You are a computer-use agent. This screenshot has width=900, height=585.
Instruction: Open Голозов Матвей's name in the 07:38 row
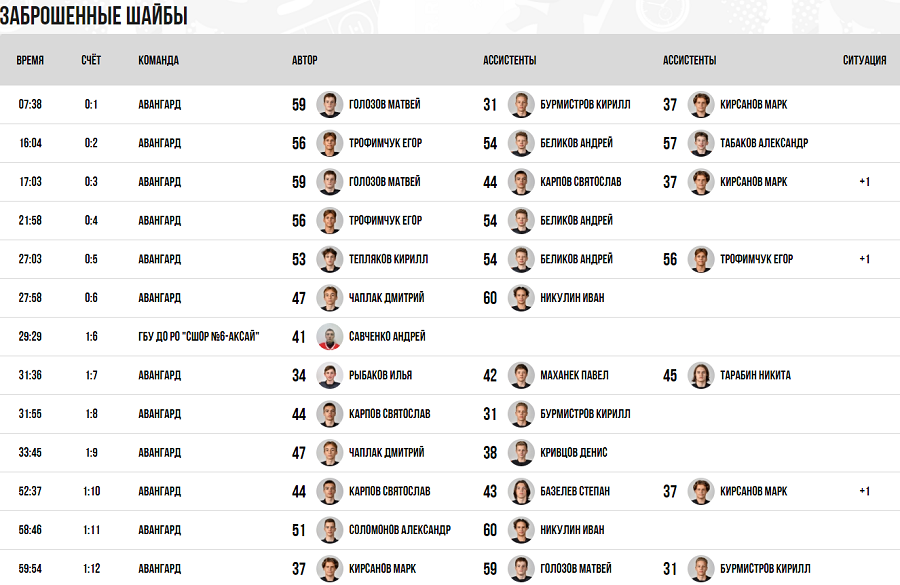tap(384, 105)
